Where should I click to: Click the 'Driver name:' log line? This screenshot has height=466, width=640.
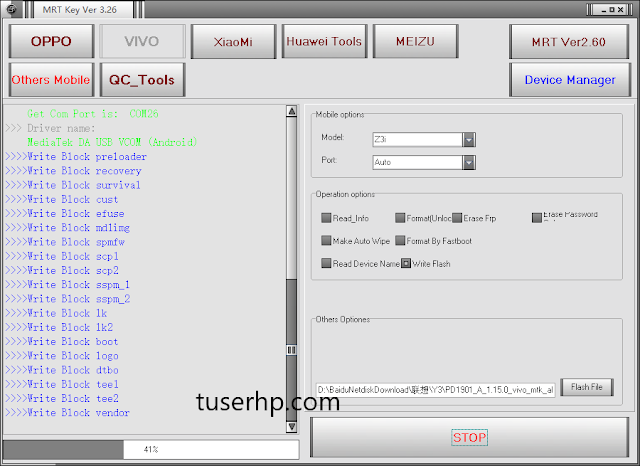(50, 128)
